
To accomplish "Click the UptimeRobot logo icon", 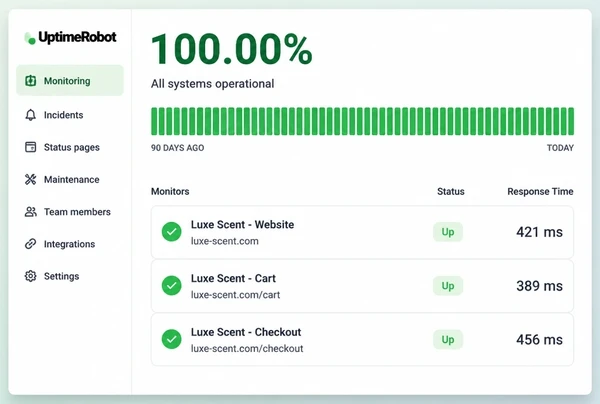I will [x=30, y=38].
